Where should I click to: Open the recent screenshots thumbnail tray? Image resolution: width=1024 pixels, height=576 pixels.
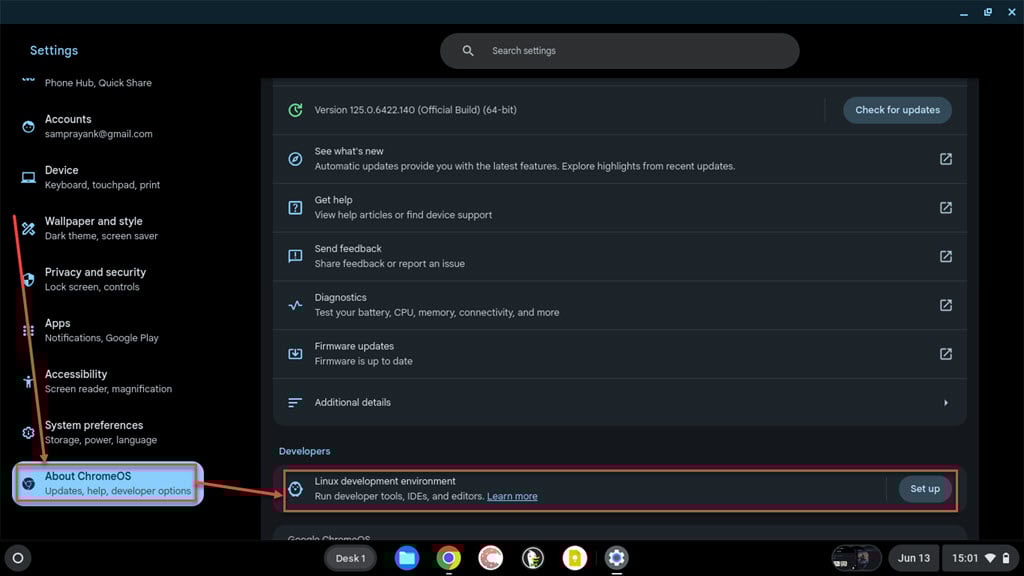click(856, 558)
